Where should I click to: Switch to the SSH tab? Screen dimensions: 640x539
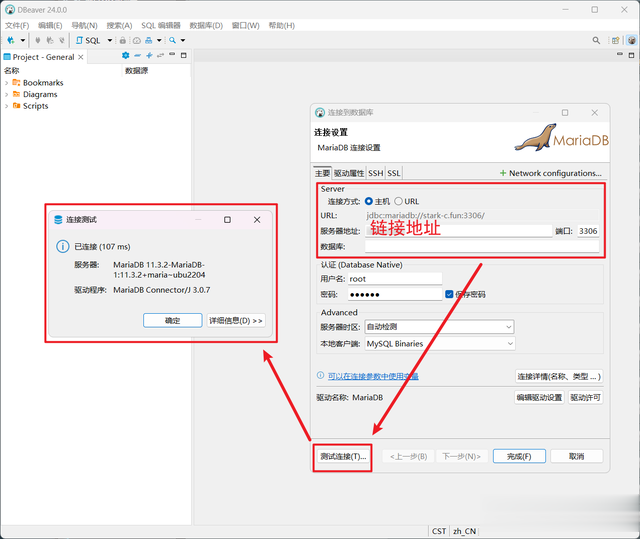(376, 173)
